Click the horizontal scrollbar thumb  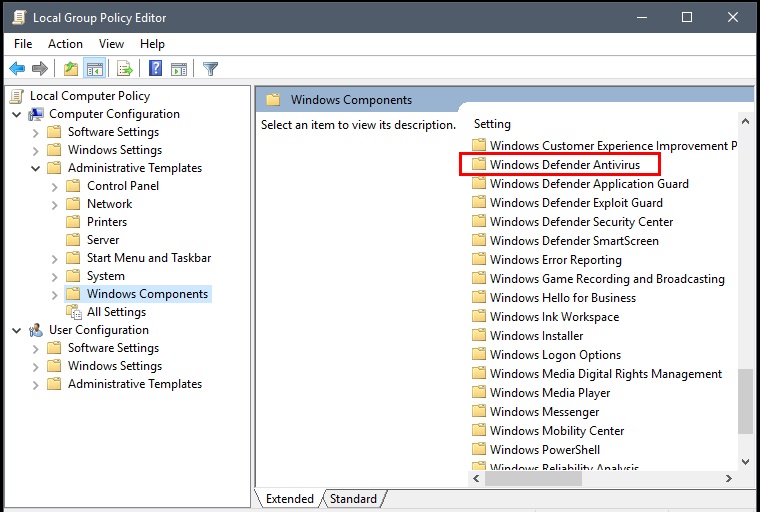(533, 479)
